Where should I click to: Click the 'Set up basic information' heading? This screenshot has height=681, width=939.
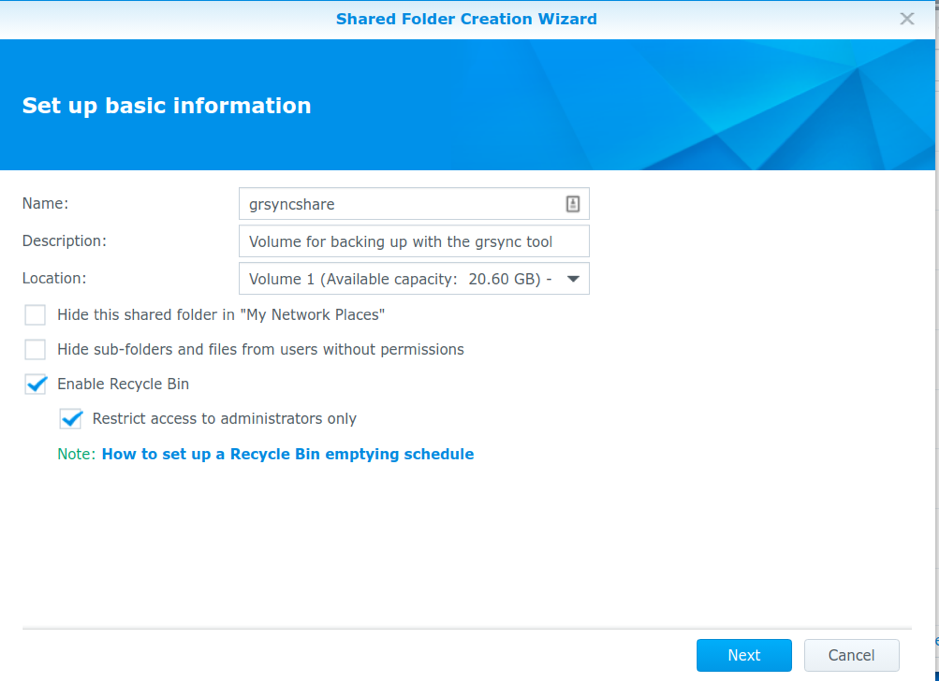pos(166,106)
